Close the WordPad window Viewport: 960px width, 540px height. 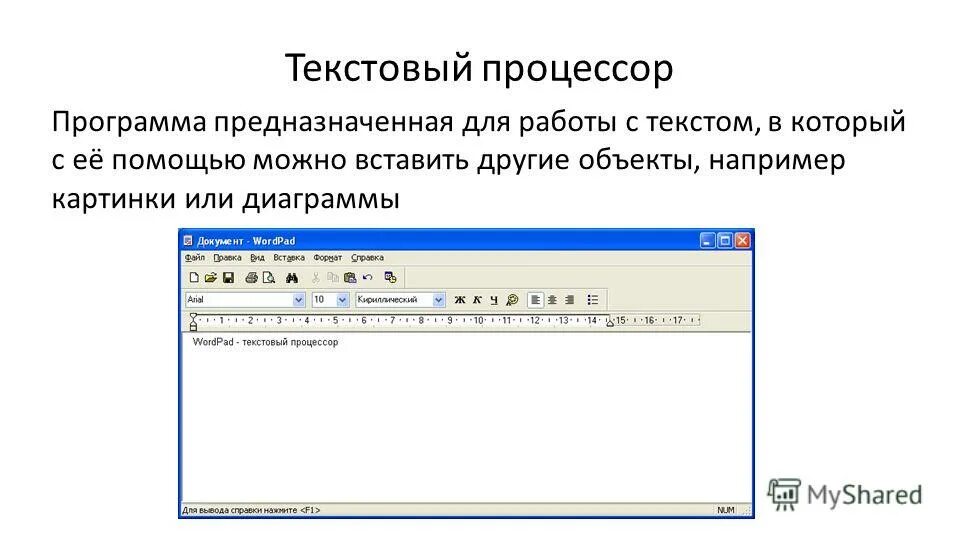742,241
